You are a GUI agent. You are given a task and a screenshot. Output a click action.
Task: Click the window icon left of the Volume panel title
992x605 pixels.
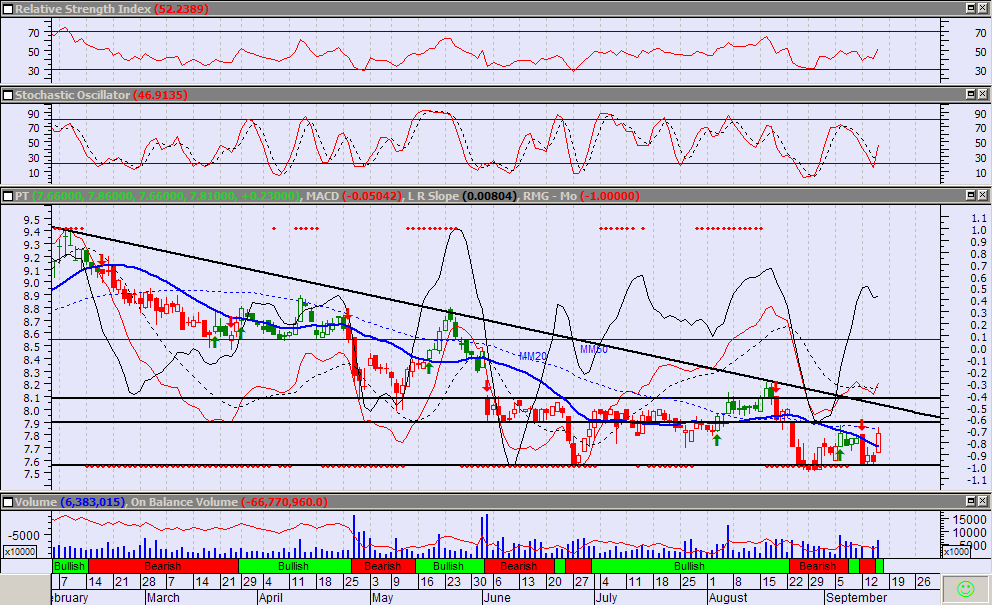pos(8,502)
